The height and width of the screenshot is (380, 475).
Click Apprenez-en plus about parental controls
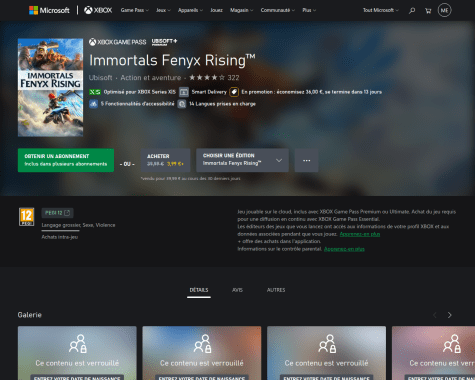(344, 249)
